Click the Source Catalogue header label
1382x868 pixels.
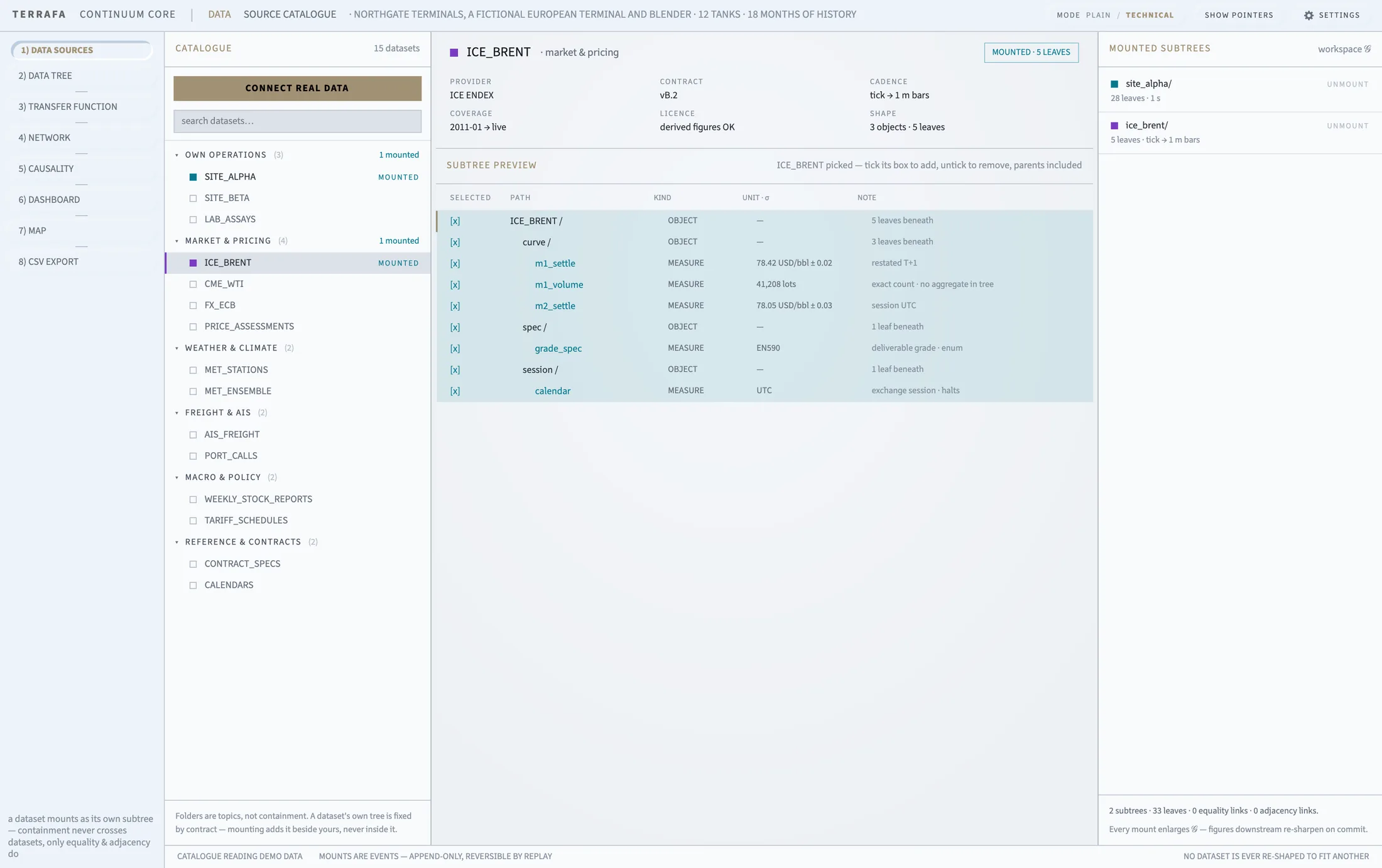tap(290, 14)
